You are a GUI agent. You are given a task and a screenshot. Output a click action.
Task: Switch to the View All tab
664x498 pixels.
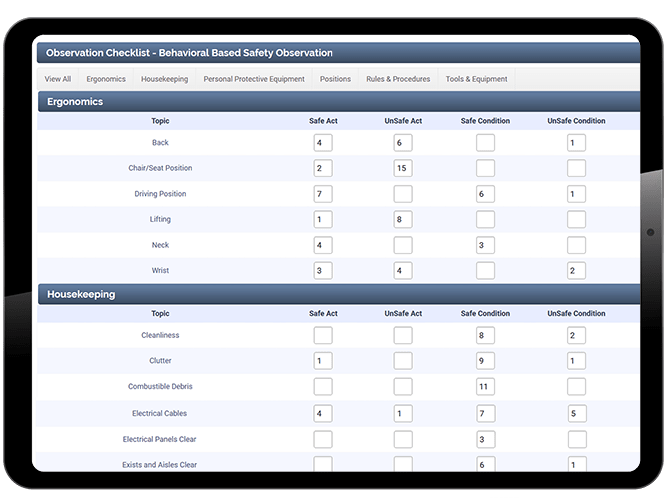pos(58,79)
